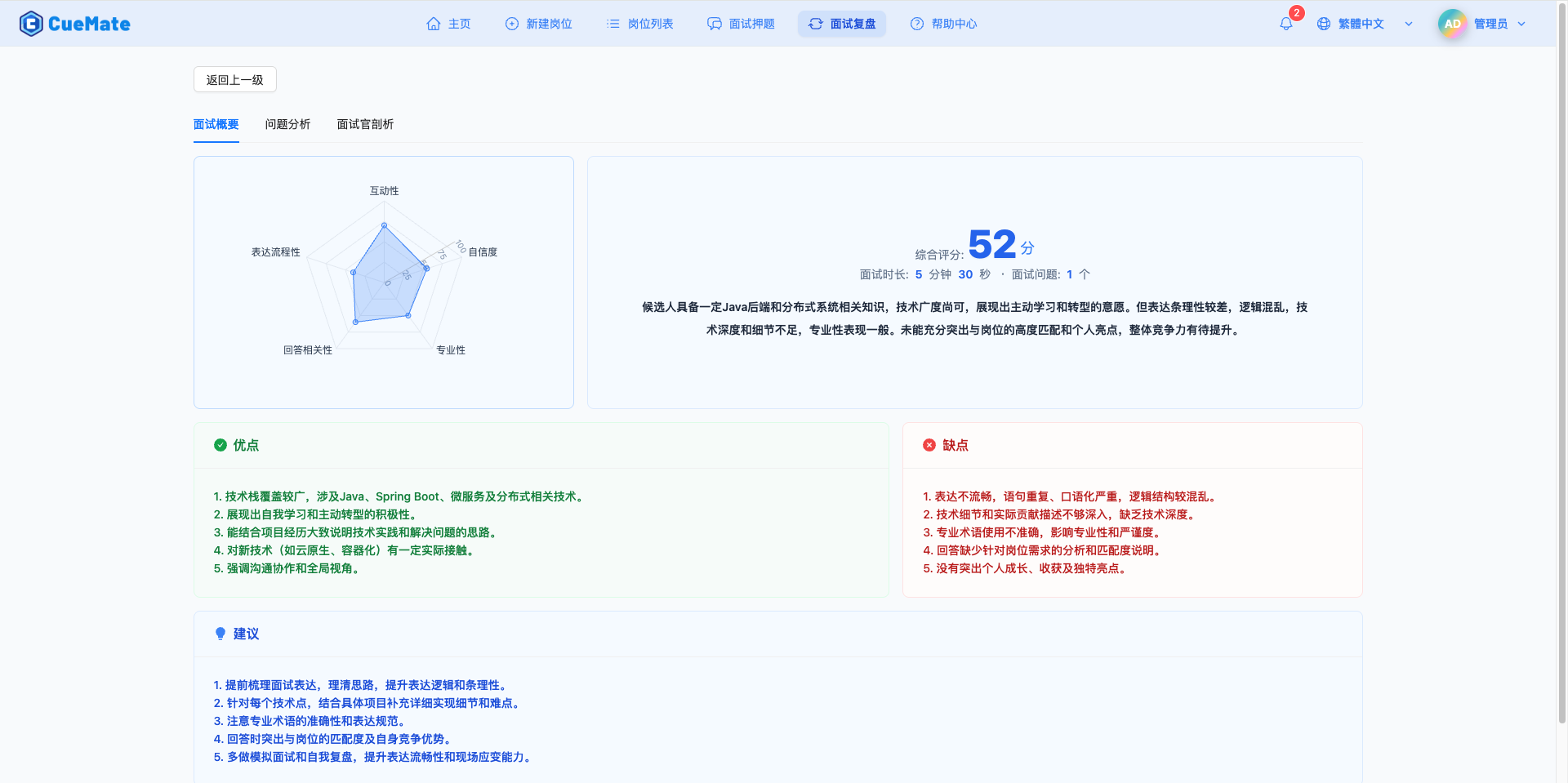Click the plus icon for 新建岗位
1568x783 pixels.
512,24
